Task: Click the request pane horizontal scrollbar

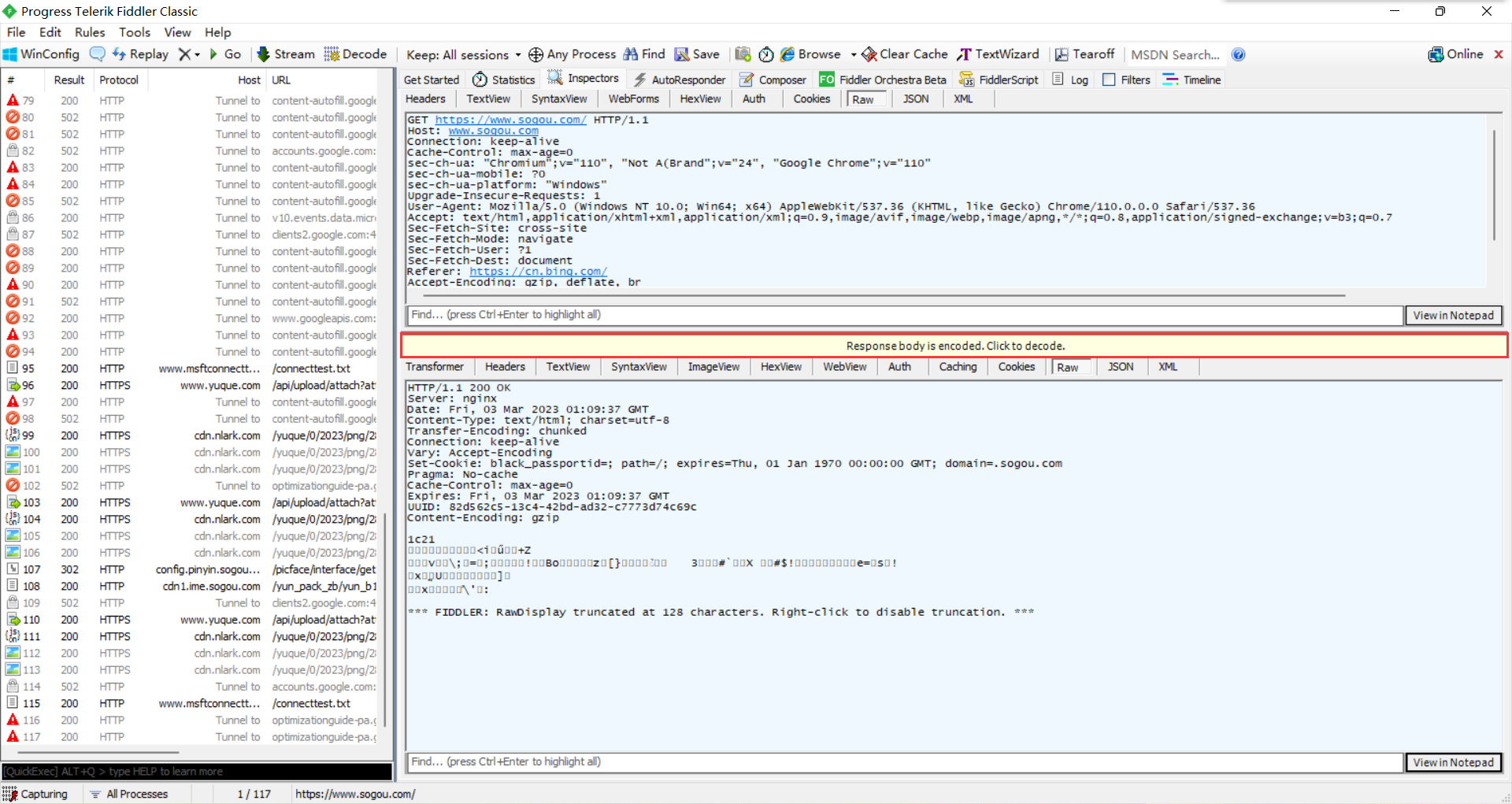Action: point(884,295)
